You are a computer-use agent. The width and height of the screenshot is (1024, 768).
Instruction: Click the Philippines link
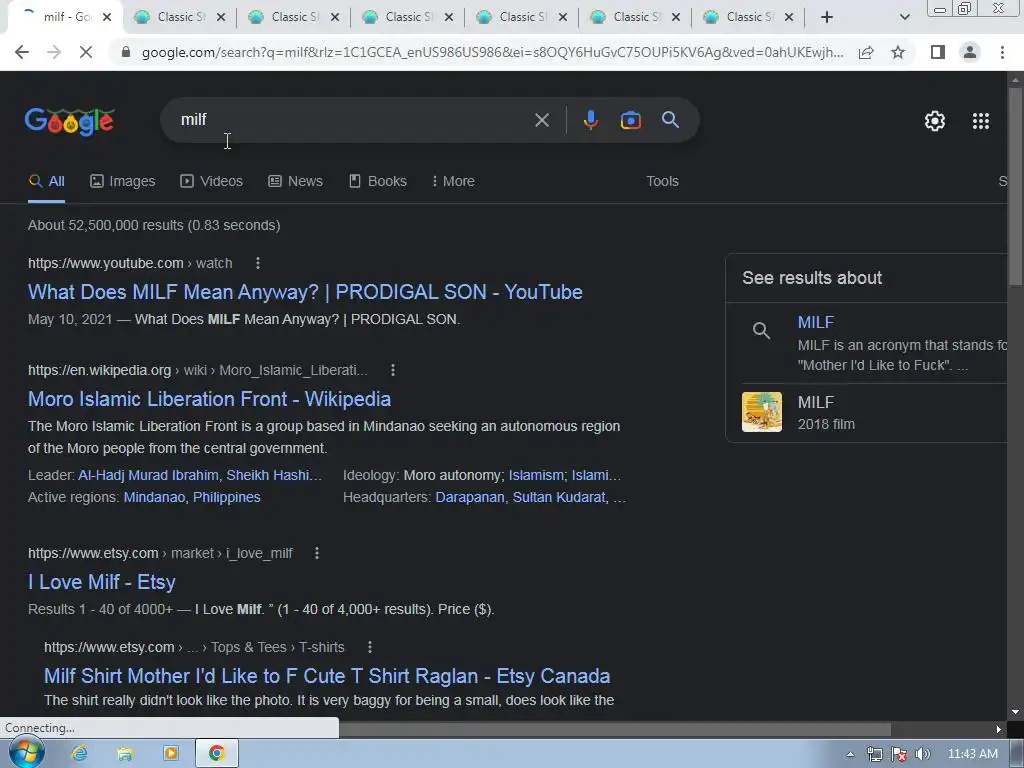(227, 497)
